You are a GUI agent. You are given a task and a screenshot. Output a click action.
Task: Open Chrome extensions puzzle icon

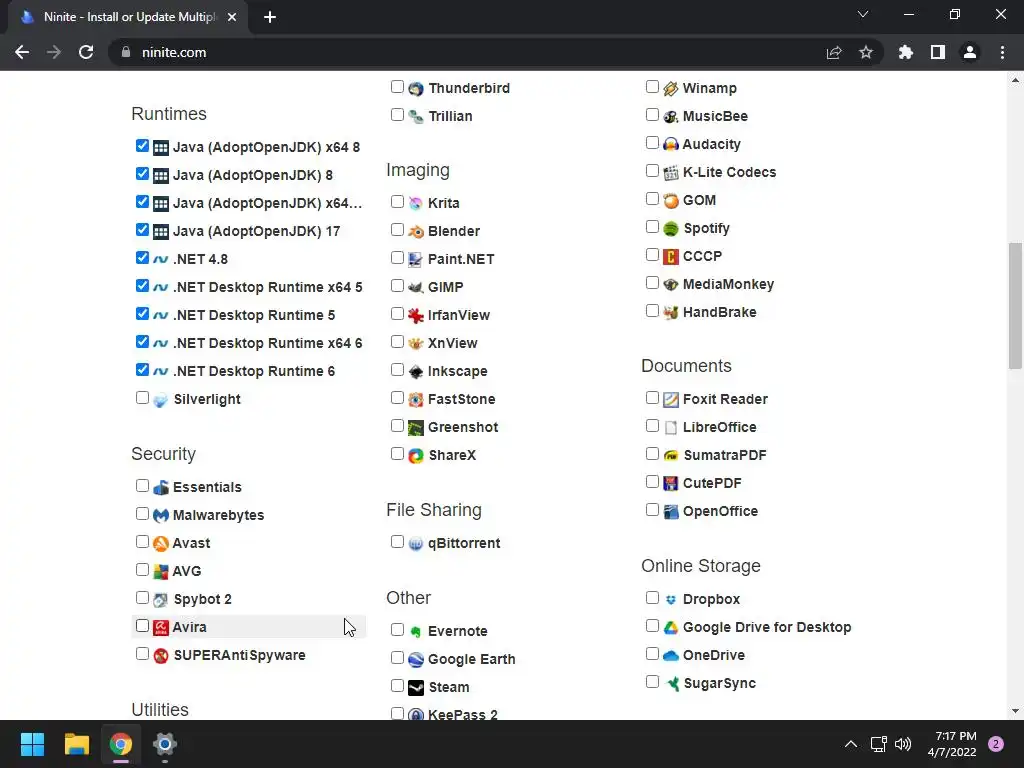pos(905,52)
